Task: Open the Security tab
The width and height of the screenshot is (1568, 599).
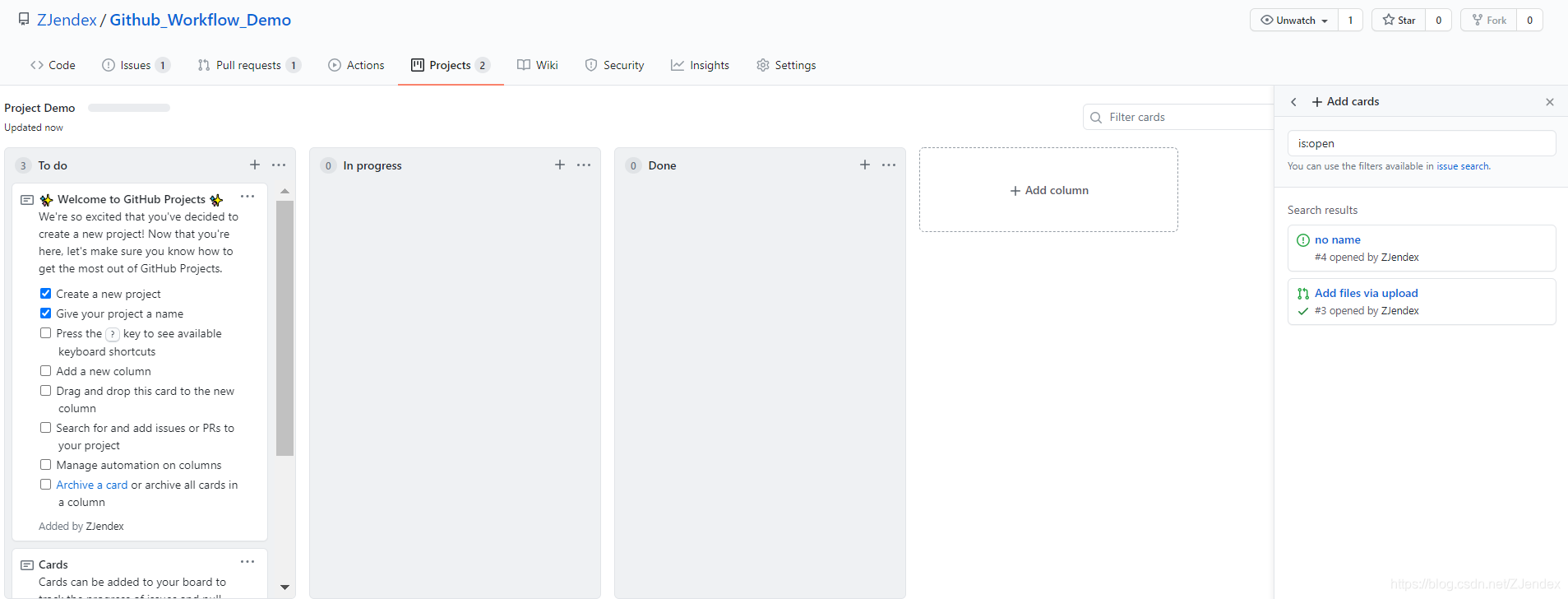Action: click(614, 65)
